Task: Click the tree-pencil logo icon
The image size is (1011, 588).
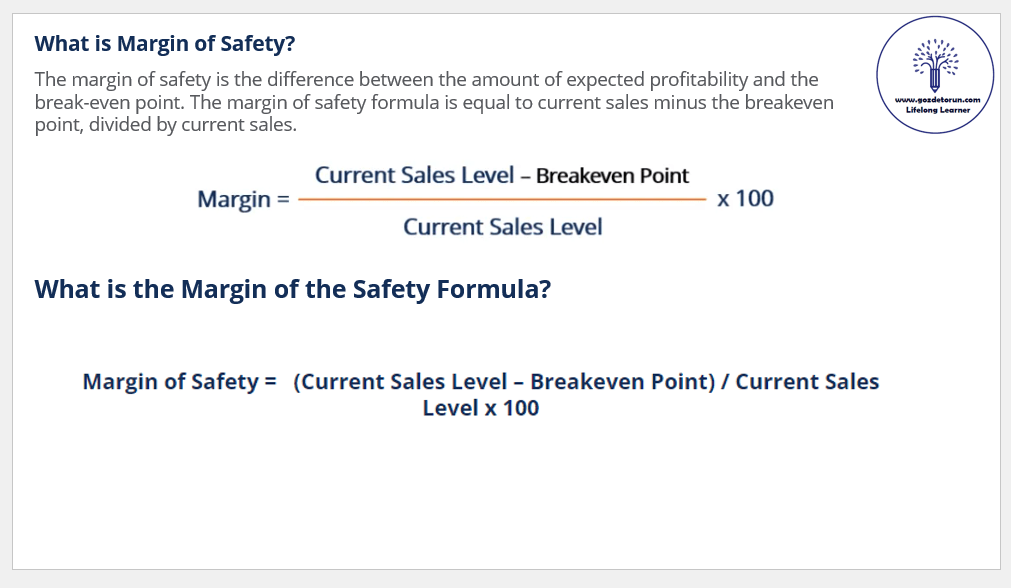Action: click(x=935, y=65)
